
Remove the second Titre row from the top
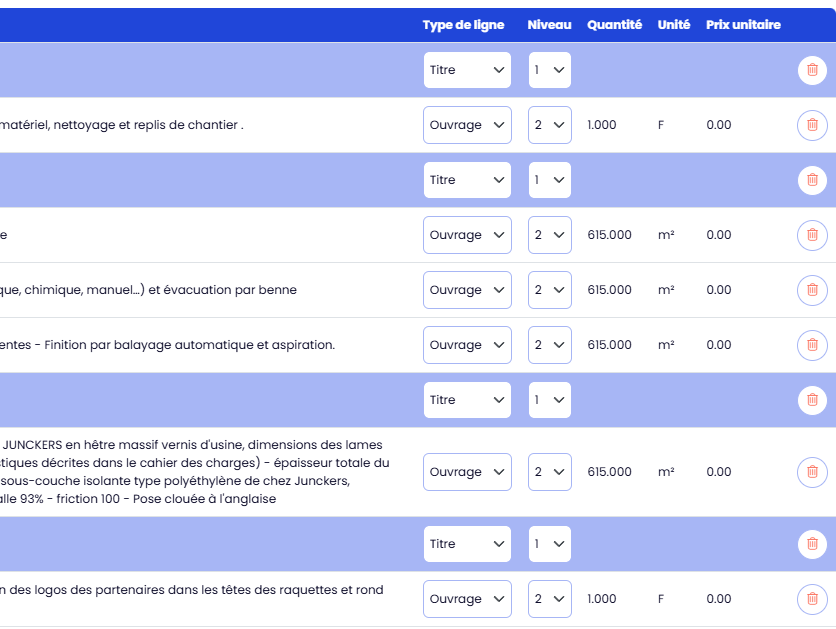(811, 180)
